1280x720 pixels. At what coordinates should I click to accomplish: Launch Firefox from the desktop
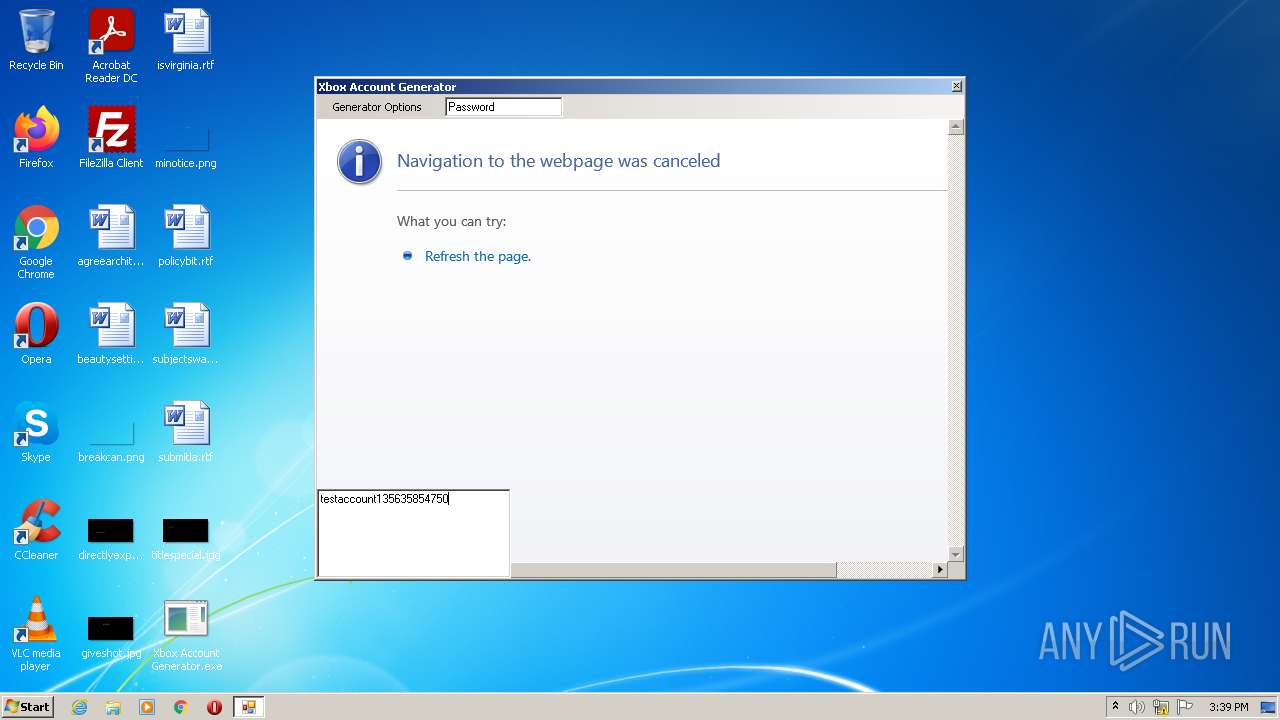click(36, 138)
